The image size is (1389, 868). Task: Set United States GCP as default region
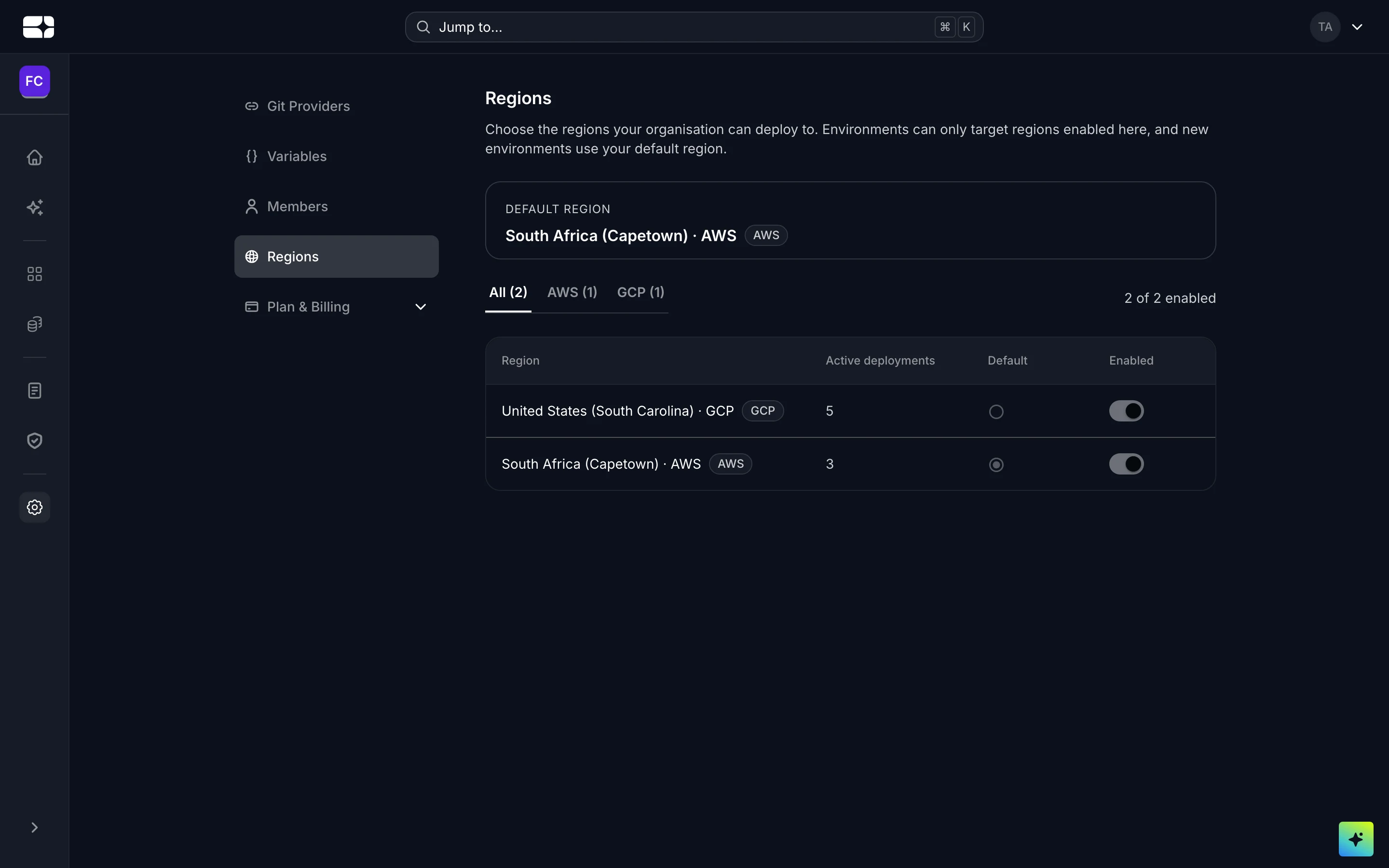996,412
